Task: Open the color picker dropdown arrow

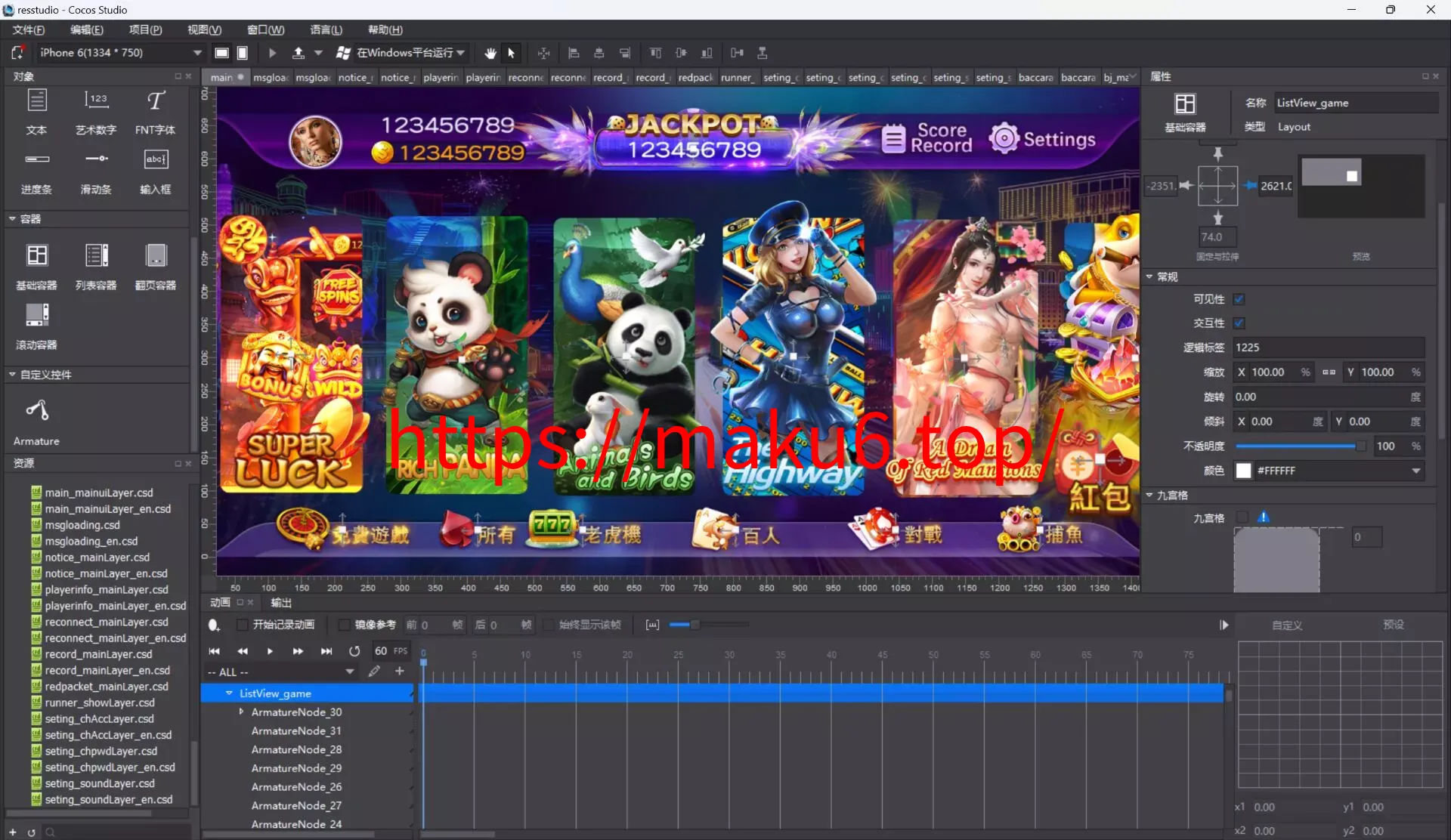Action: point(1415,471)
